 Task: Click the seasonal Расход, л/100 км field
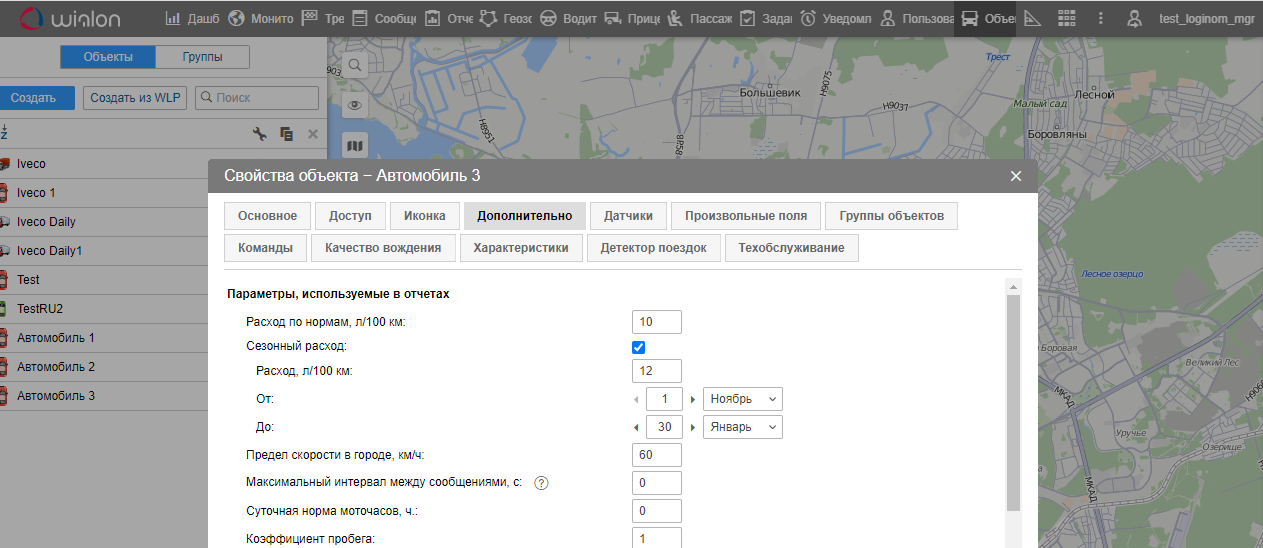tap(657, 371)
